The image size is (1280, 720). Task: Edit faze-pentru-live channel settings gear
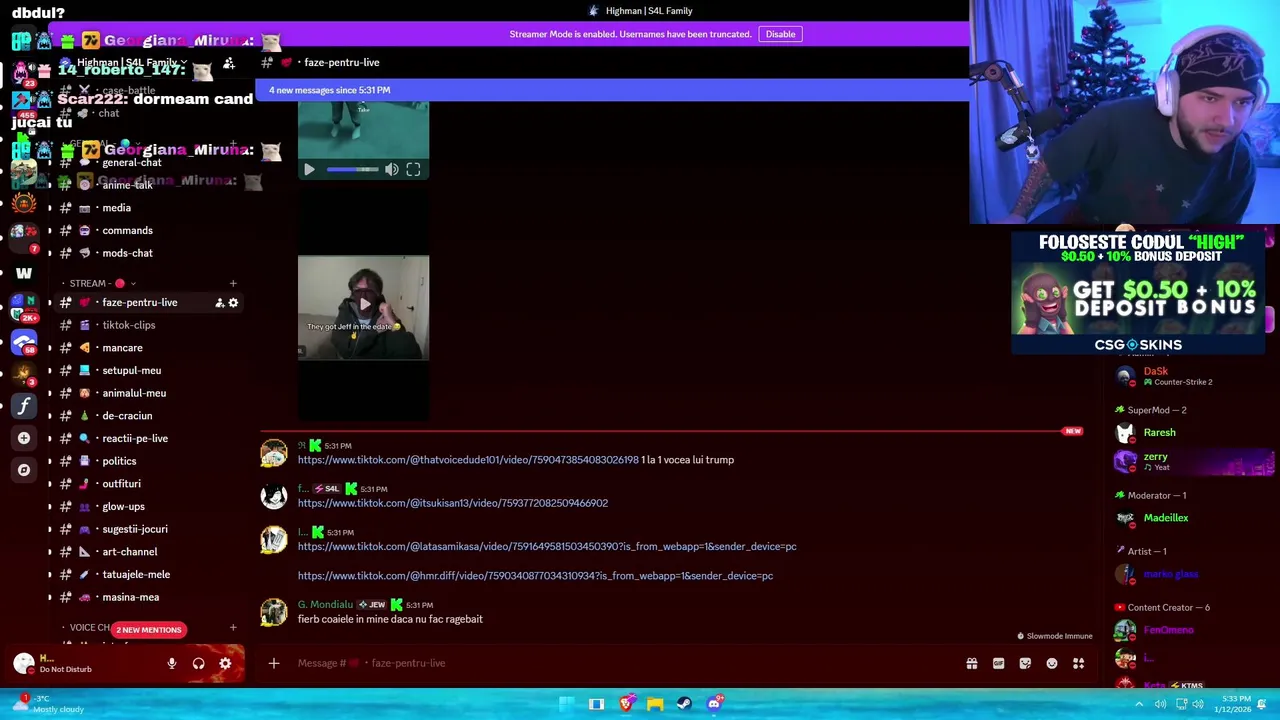click(x=233, y=303)
